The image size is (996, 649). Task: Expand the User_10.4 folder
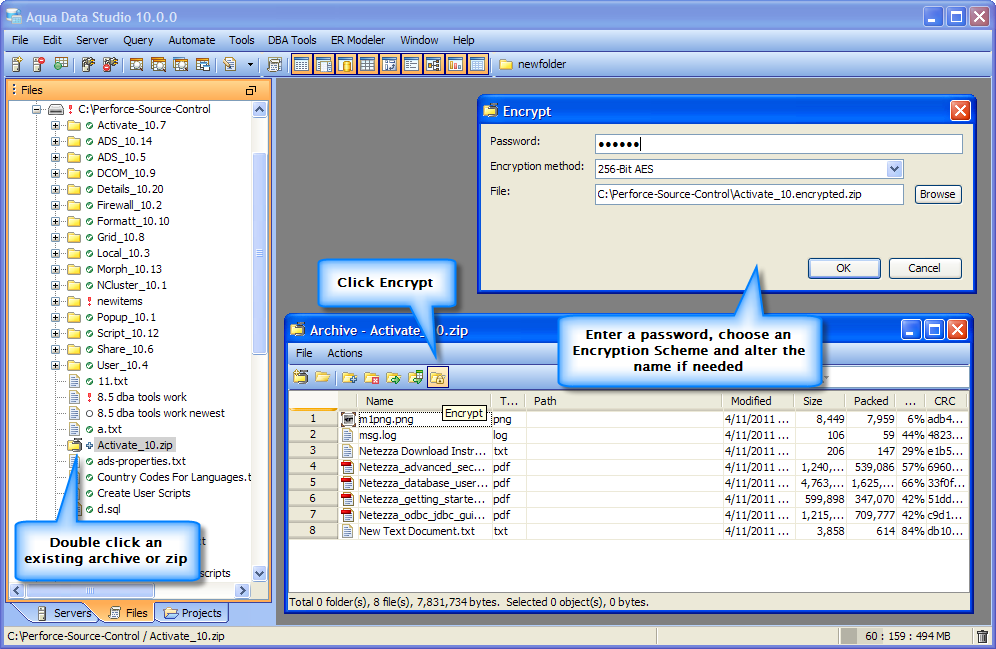[x=55, y=365]
